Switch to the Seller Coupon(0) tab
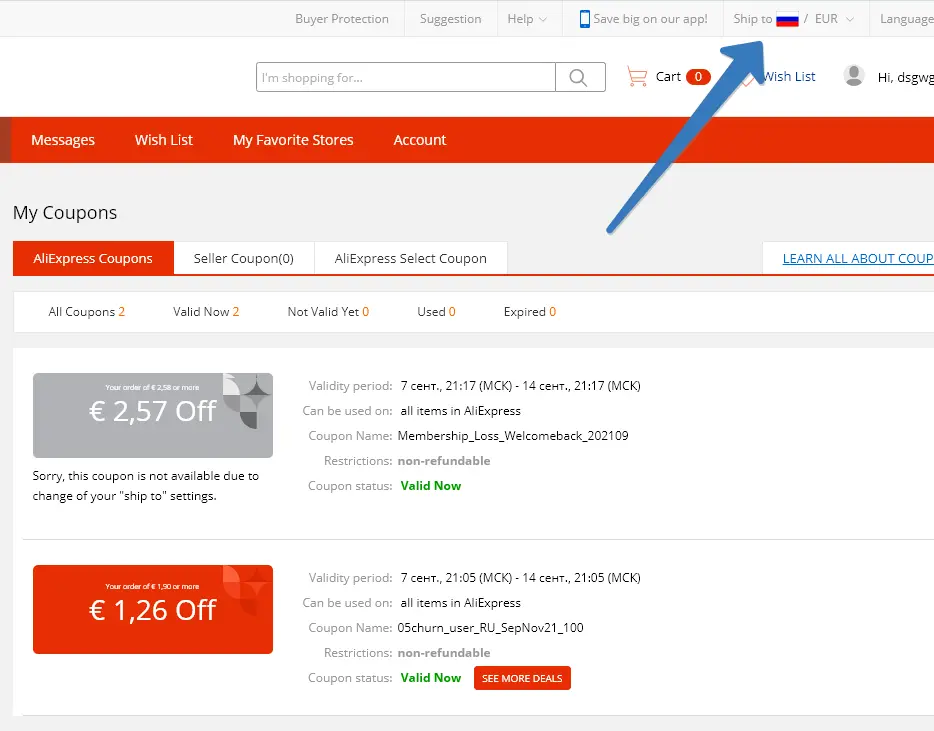 (244, 258)
